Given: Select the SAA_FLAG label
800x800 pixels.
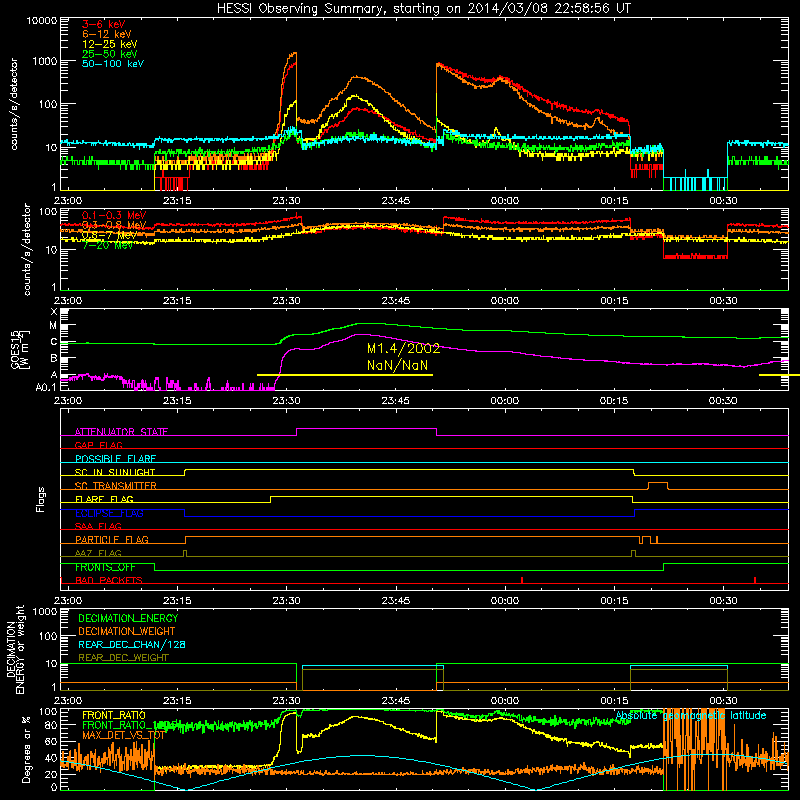Looking at the screenshot, I should pos(98,526).
